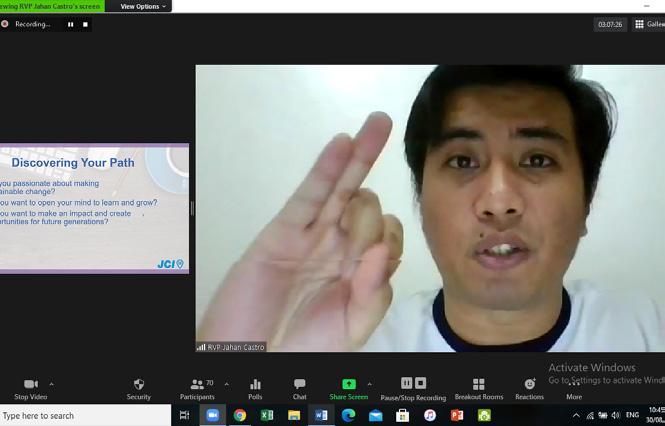Open Excel from the taskbar
665x426 pixels.
click(267, 415)
